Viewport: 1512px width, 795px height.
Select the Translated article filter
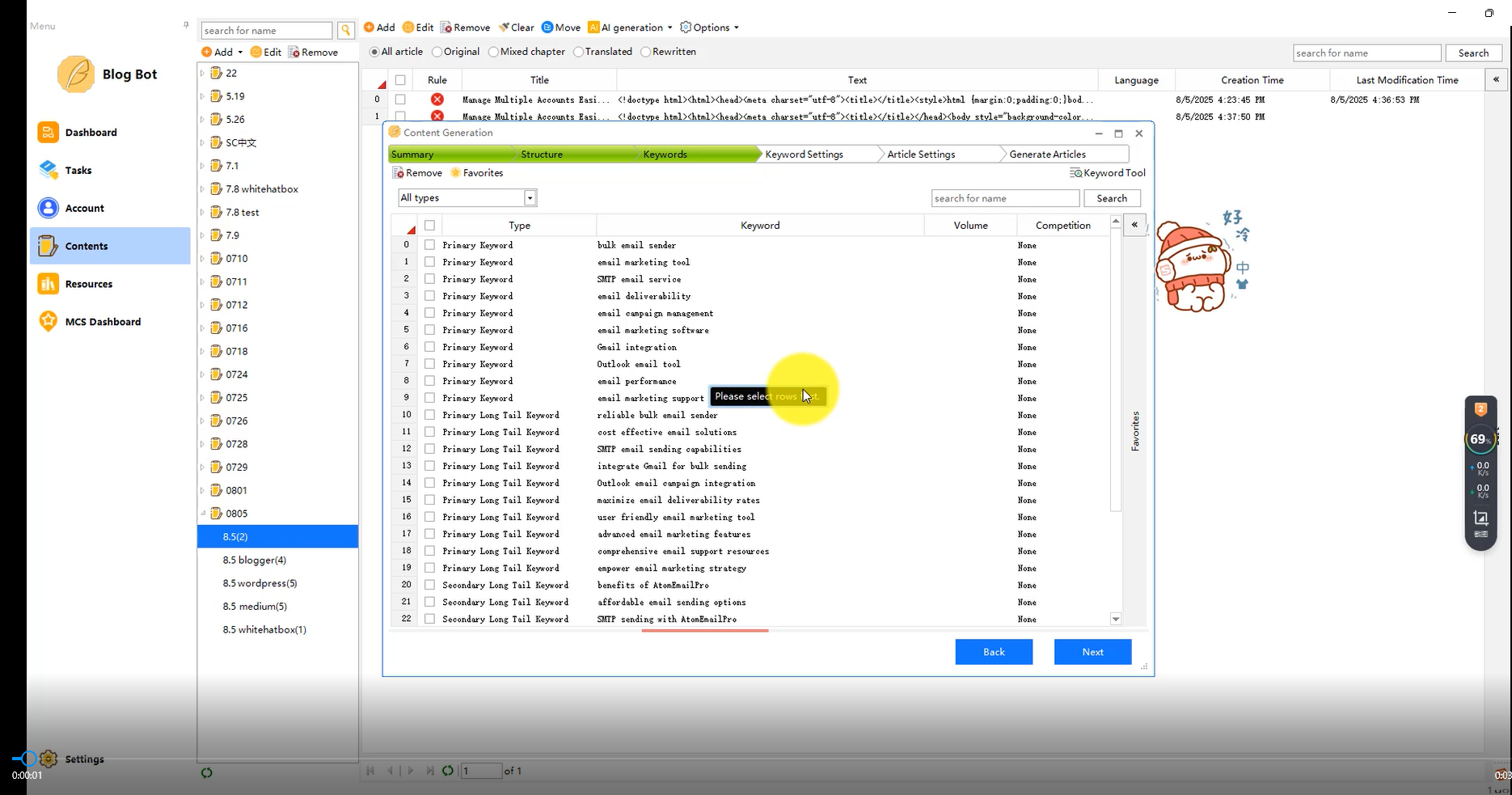click(578, 52)
